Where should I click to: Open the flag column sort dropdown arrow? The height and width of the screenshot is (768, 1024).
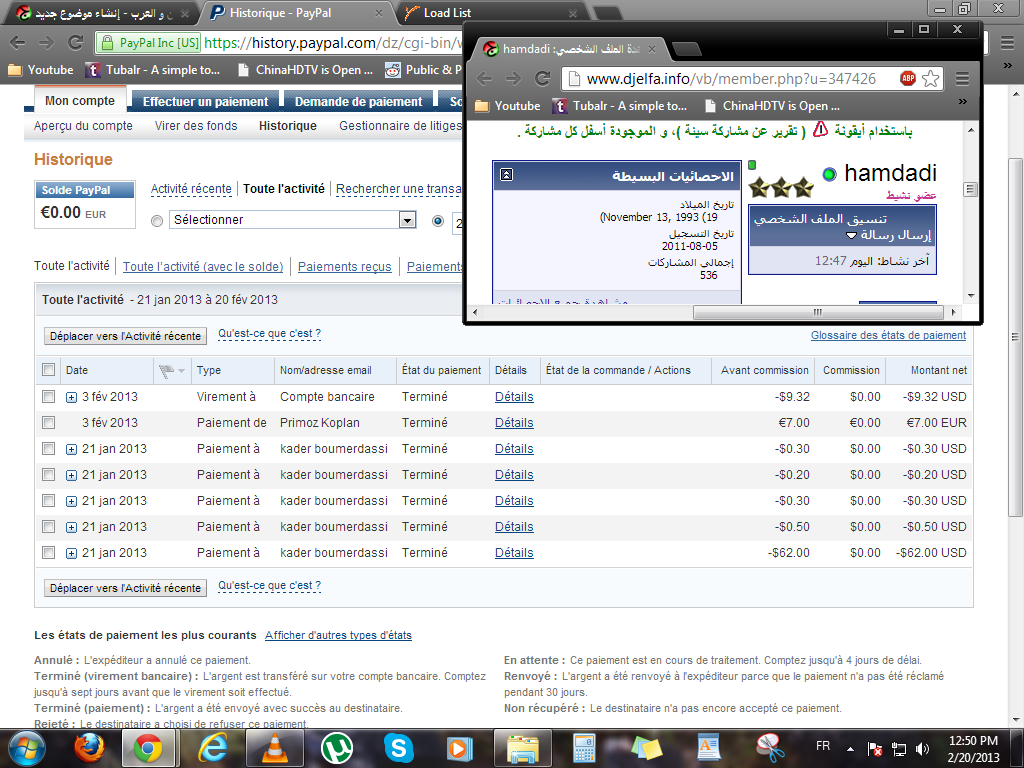[182, 371]
